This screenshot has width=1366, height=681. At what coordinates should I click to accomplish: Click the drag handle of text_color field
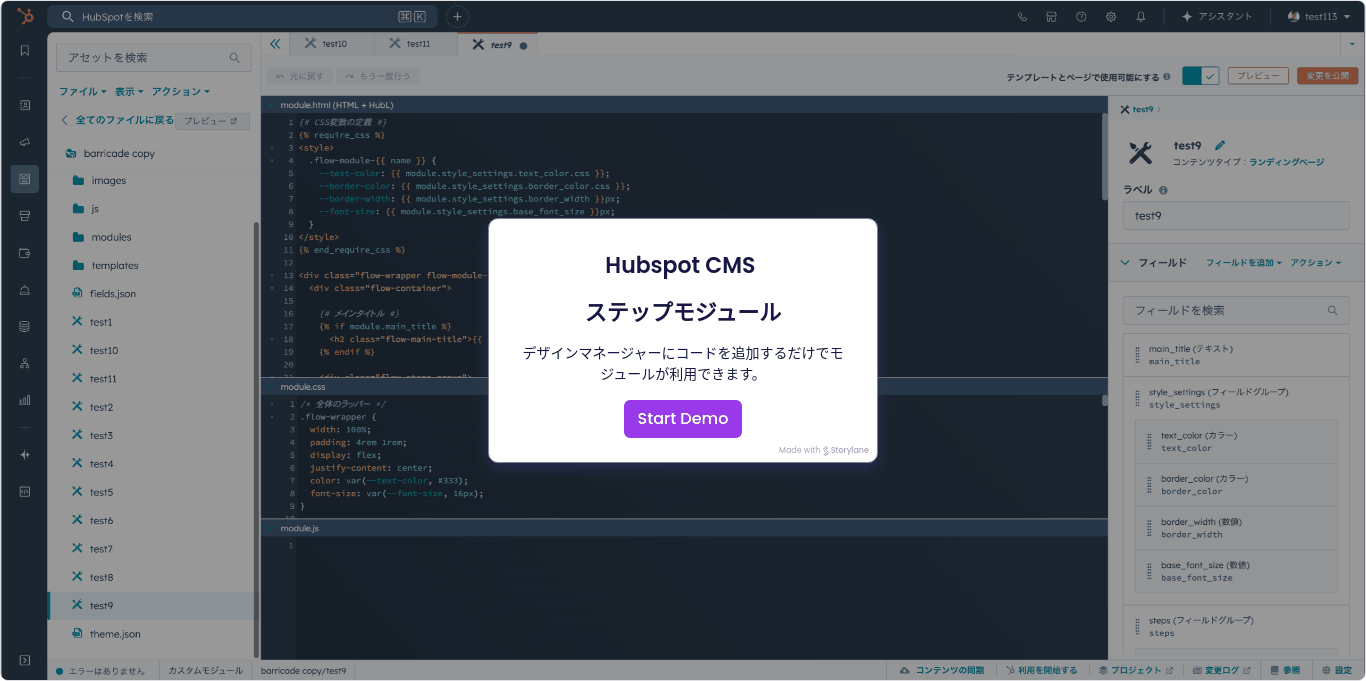[x=1149, y=442]
